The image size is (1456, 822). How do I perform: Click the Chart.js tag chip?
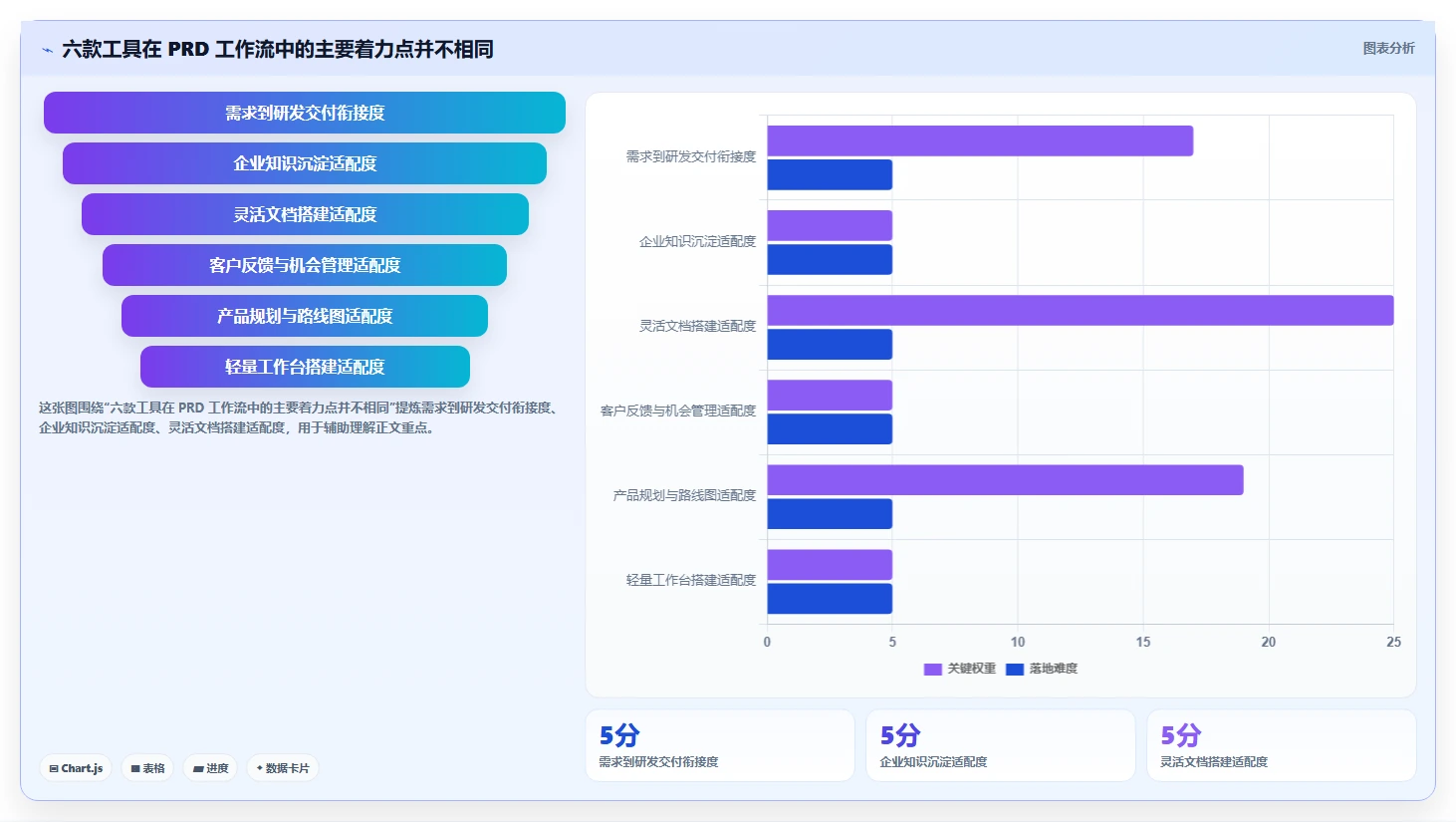(x=76, y=768)
